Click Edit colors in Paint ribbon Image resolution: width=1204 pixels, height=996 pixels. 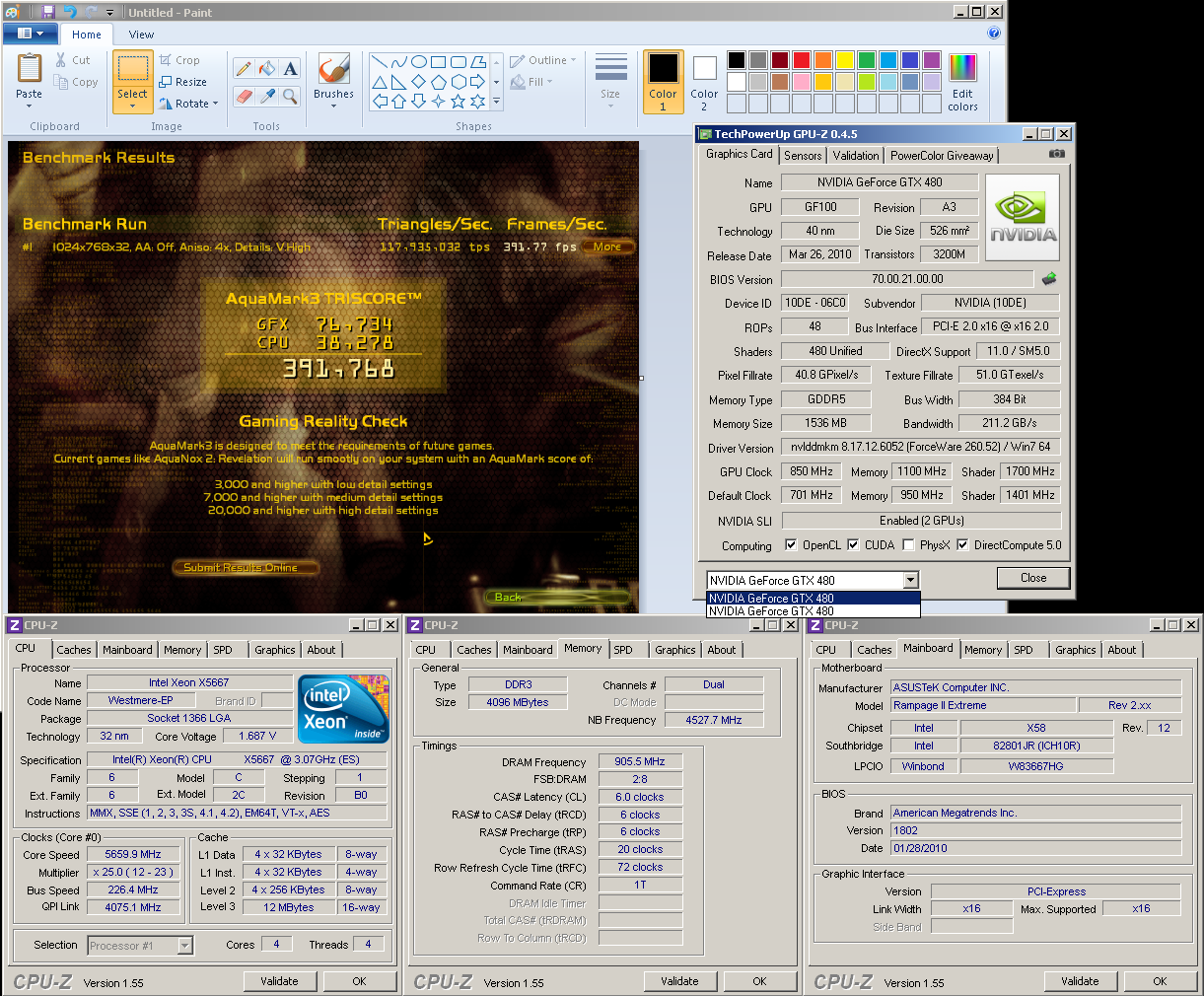(x=962, y=81)
